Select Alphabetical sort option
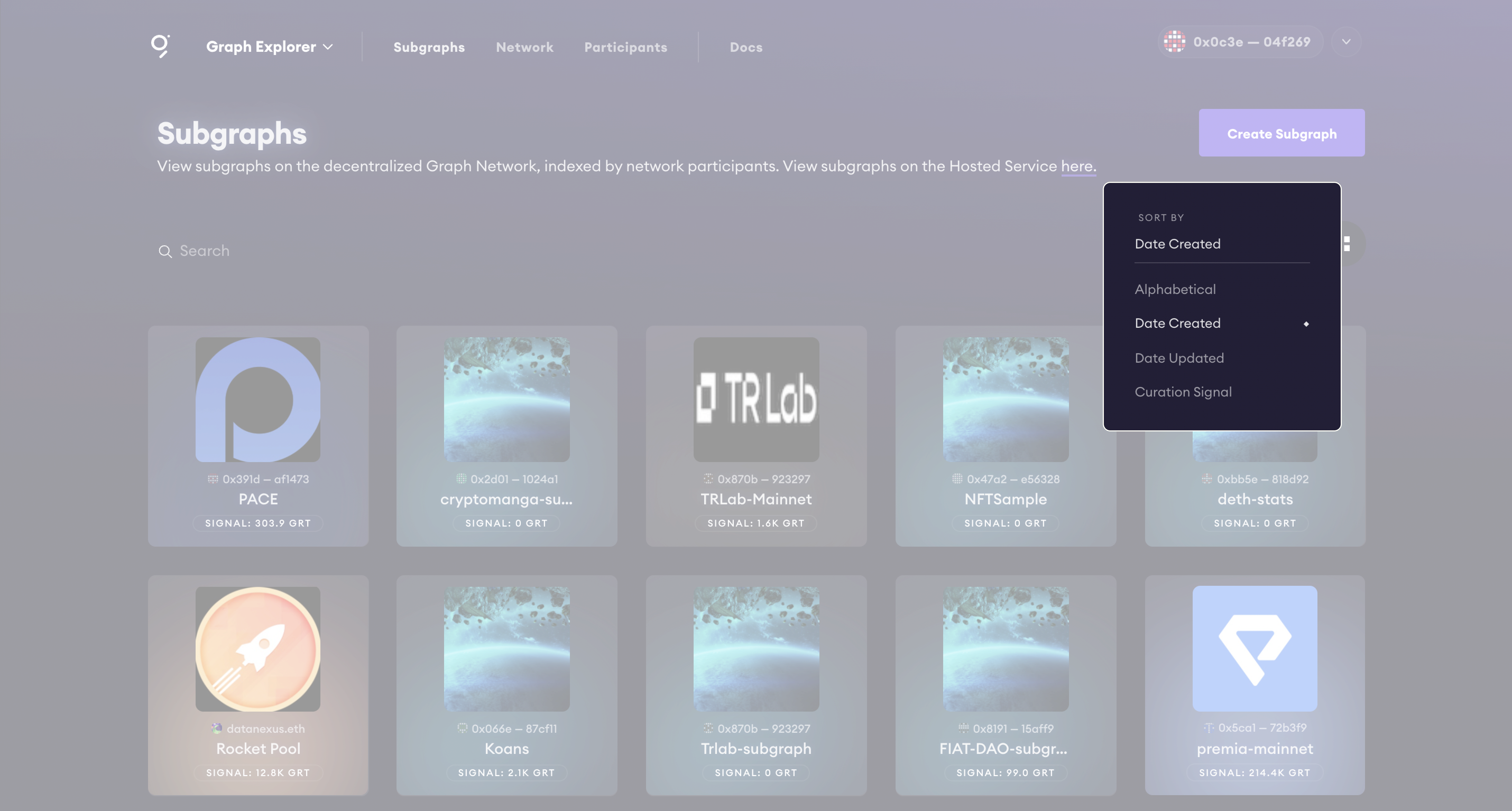Viewport: 1512px width, 811px height. 1175,289
